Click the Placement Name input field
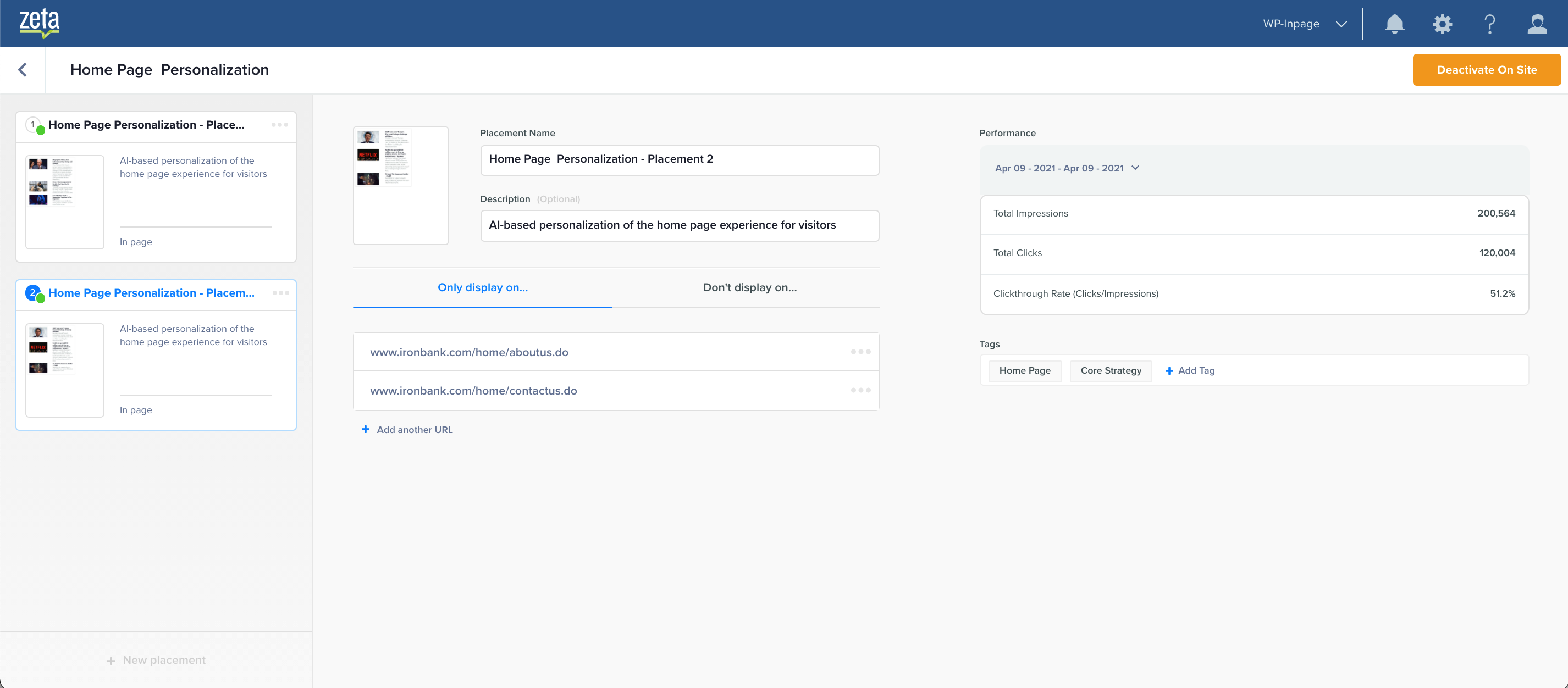This screenshot has height=688, width=1568. point(678,159)
